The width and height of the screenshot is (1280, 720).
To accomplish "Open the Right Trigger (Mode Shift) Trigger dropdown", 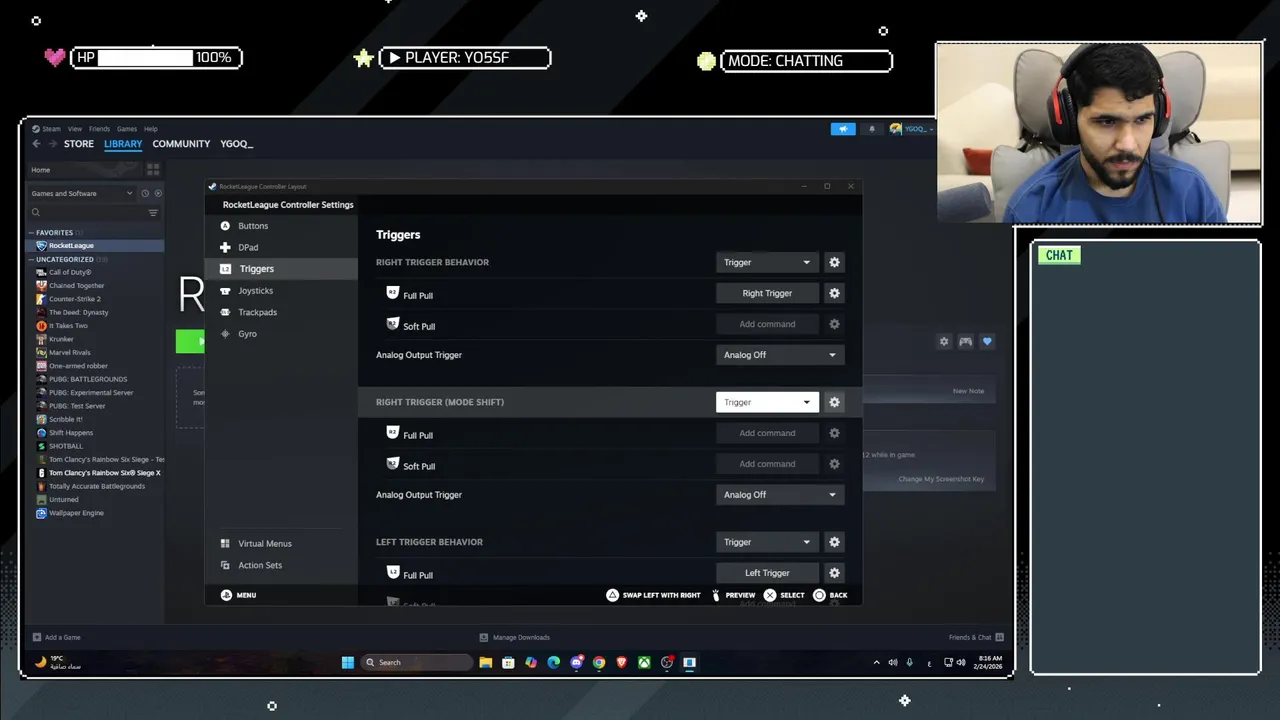I will click(x=767, y=402).
